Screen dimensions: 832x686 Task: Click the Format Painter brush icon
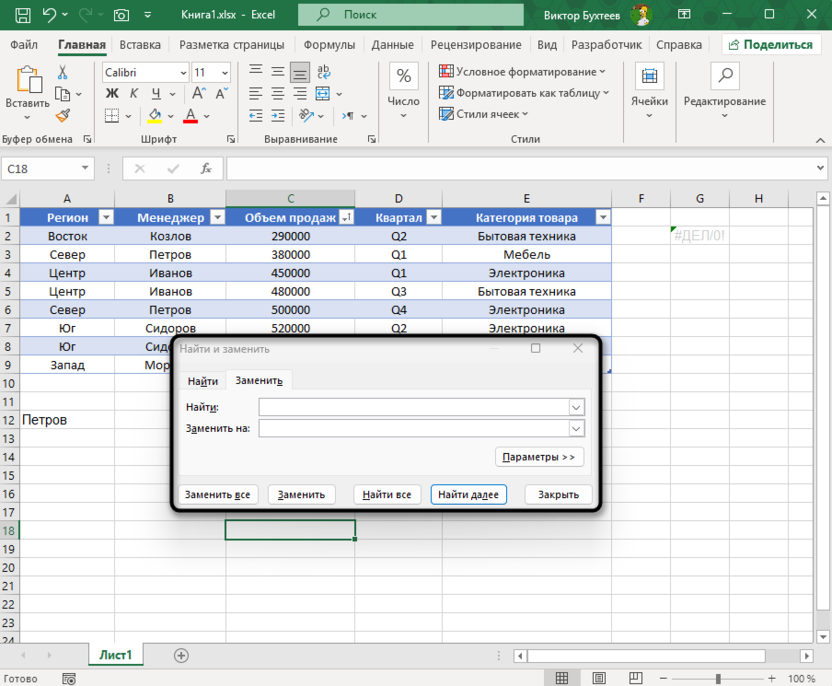pos(62,116)
